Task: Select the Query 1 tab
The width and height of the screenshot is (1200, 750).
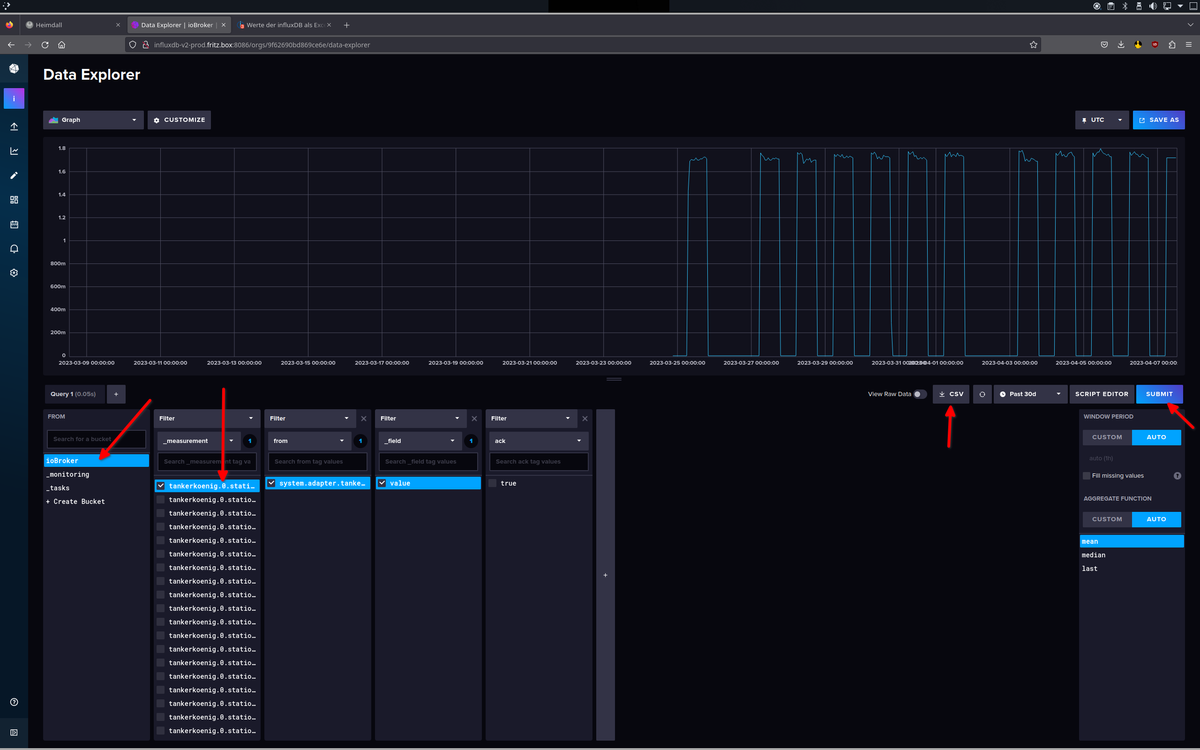Action: (74, 394)
